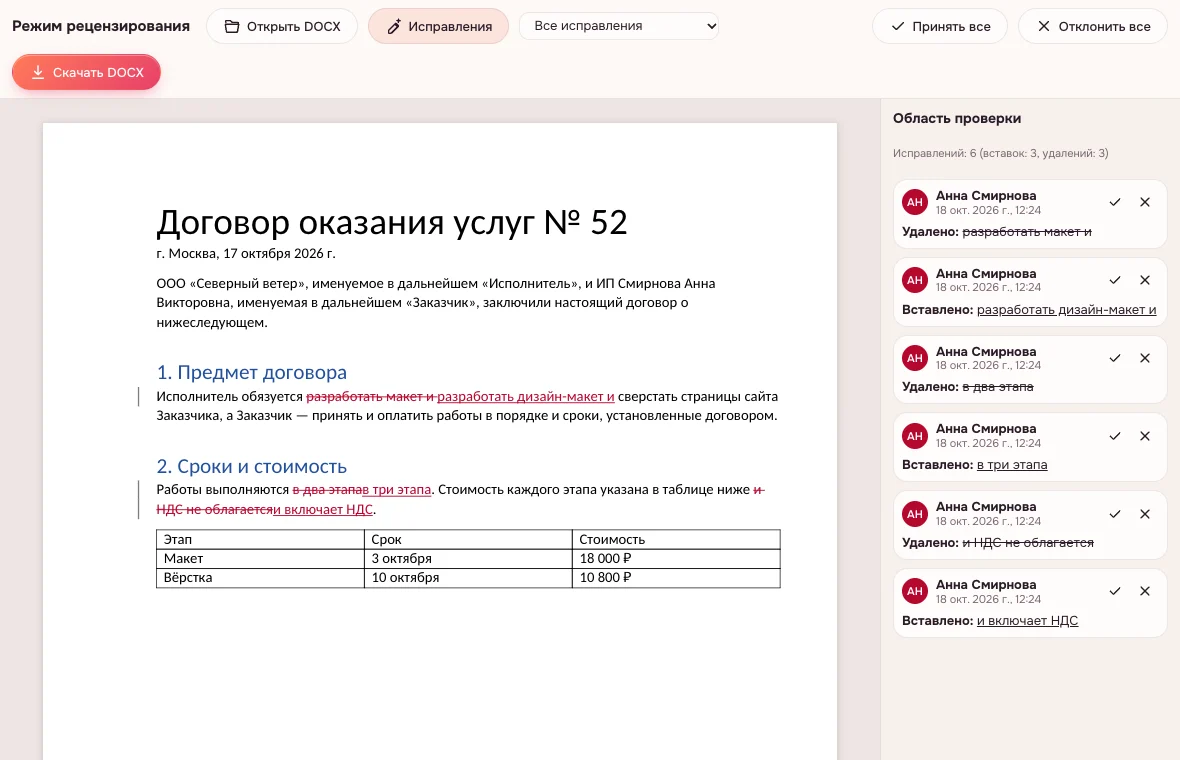Reject the insertion "в три этапа"
The image size is (1180, 760).
[x=1145, y=436]
